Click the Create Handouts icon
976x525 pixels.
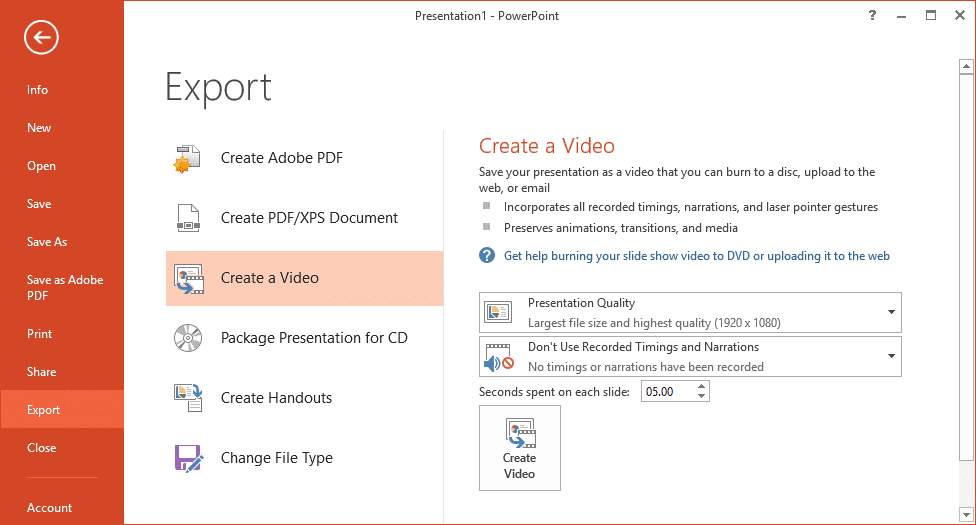coord(188,398)
